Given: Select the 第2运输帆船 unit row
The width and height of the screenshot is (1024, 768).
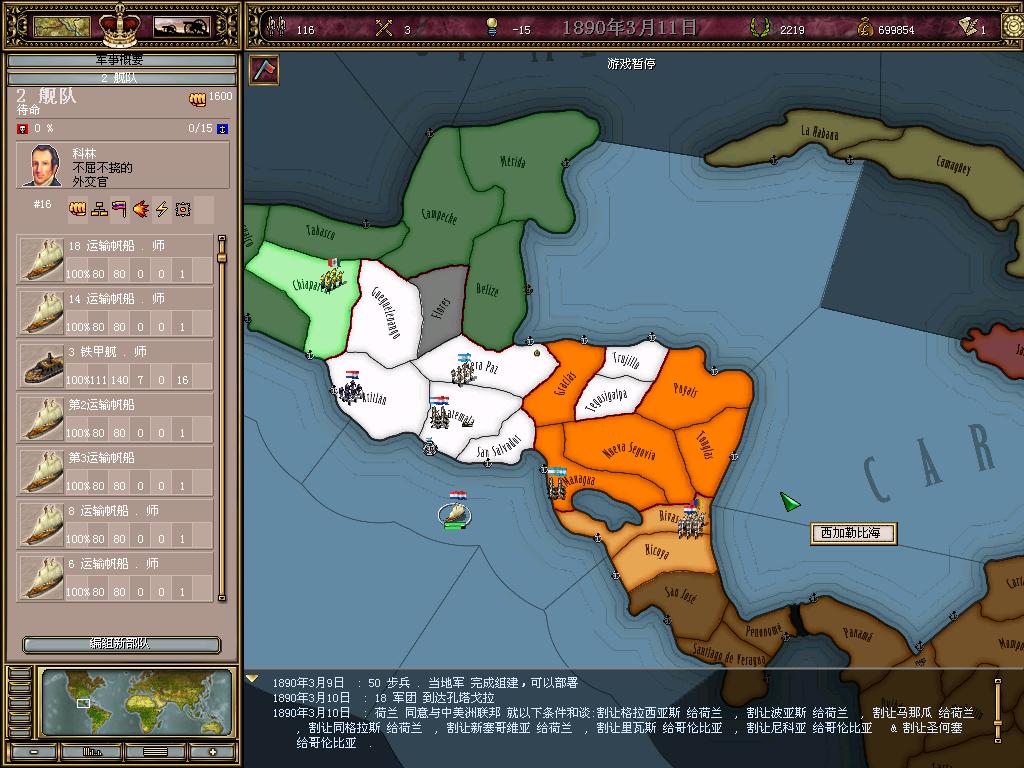Looking at the screenshot, I should pyautogui.click(x=115, y=418).
